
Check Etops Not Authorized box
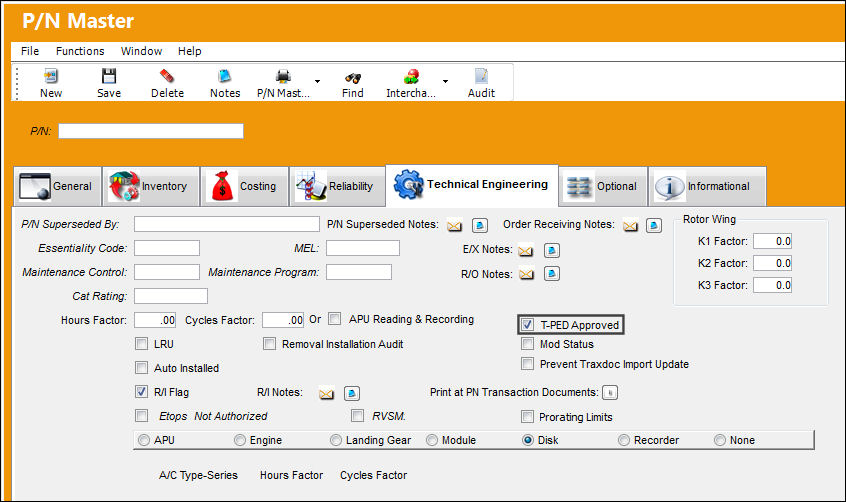point(141,416)
